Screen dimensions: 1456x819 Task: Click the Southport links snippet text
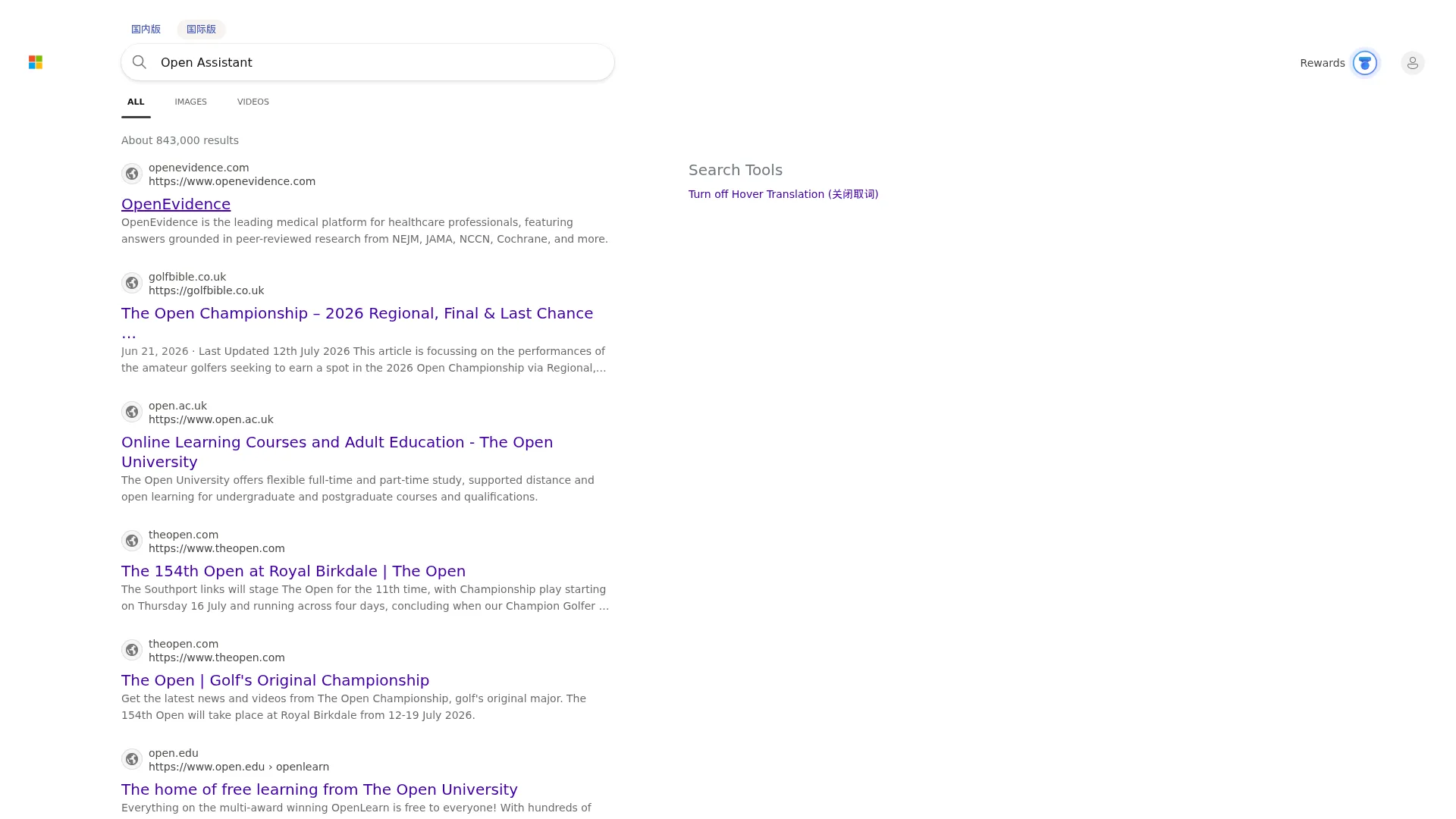[365, 598]
